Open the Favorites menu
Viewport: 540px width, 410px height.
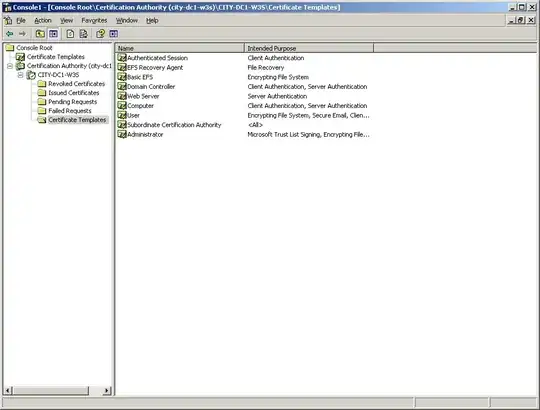(x=94, y=21)
